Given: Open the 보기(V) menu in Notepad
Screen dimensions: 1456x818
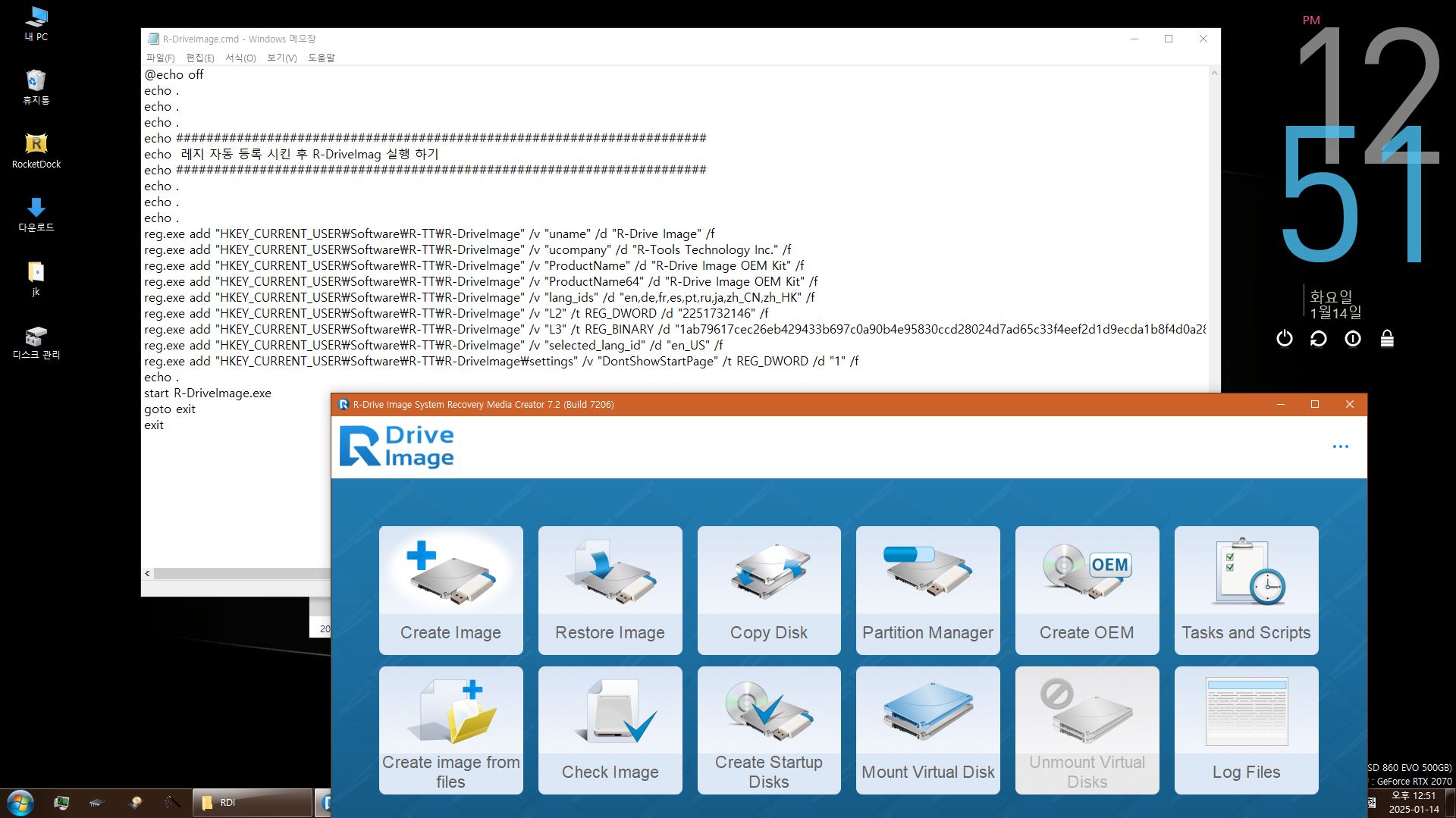Looking at the screenshot, I should pyautogui.click(x=281, y=58).
